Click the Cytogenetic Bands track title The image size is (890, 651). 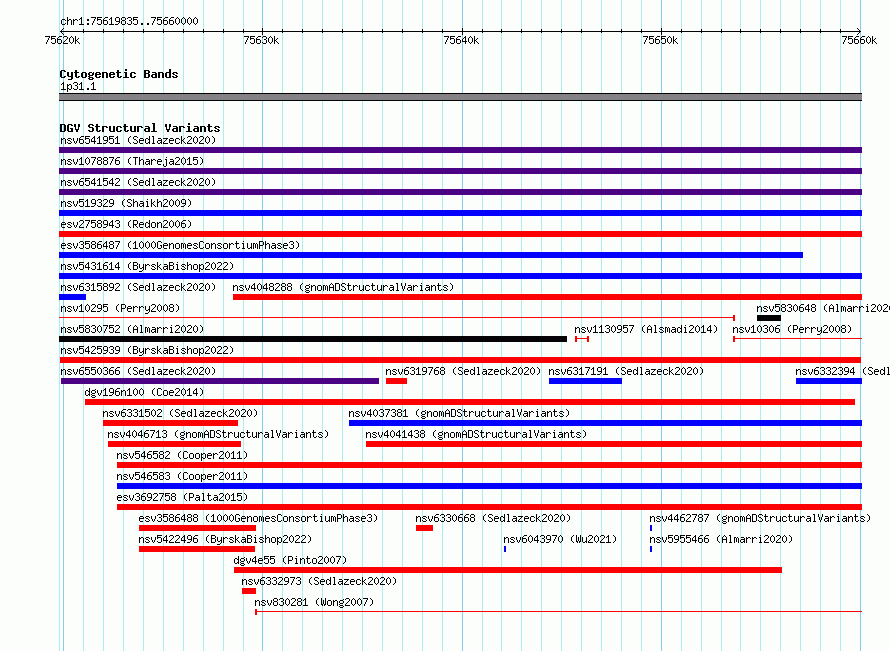point(119,74)
